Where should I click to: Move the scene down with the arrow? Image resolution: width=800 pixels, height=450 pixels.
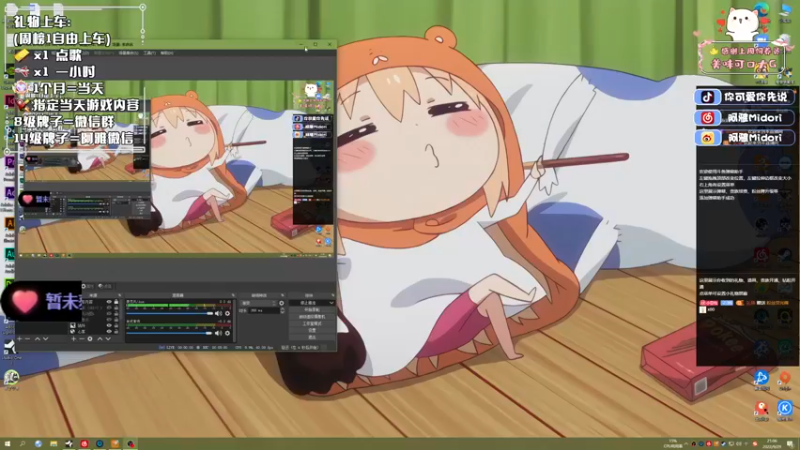click(45, 339)
